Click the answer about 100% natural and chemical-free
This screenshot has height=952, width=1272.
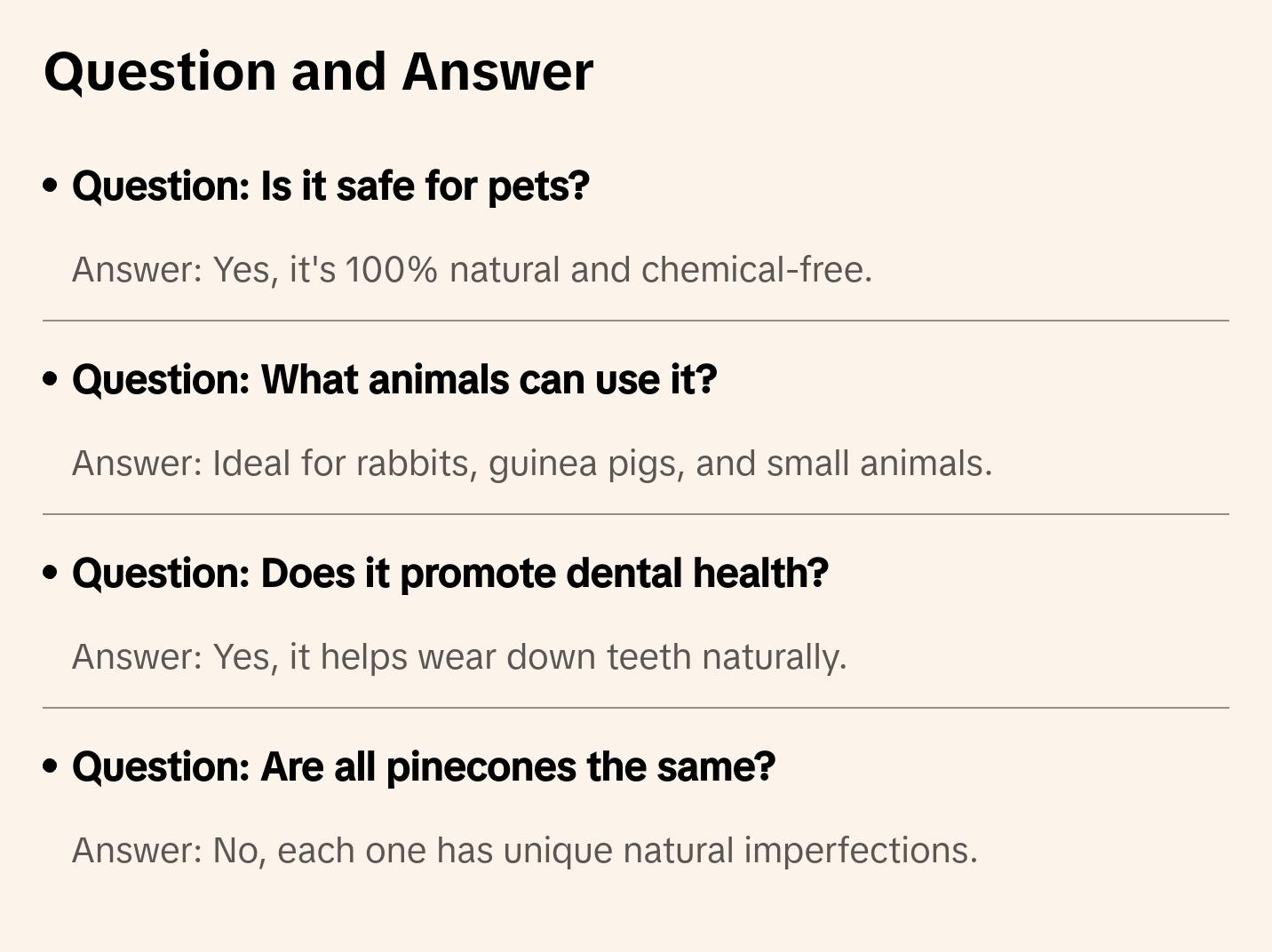click(472, 270)
